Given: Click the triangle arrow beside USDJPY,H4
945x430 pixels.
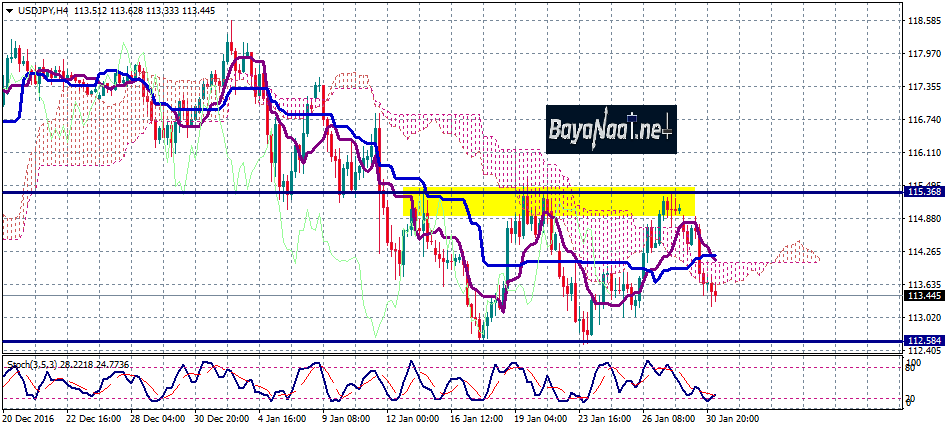Looking at the screenshot, I should [8, 10].
